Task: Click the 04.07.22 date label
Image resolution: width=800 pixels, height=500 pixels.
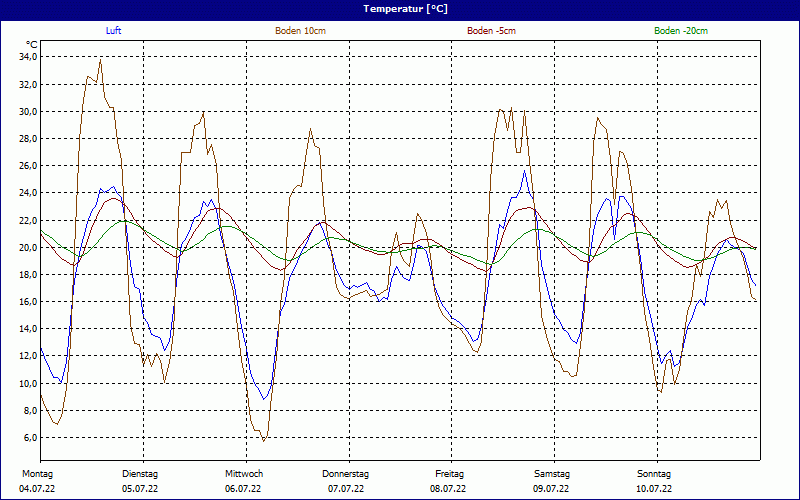Action: point(38,489)
